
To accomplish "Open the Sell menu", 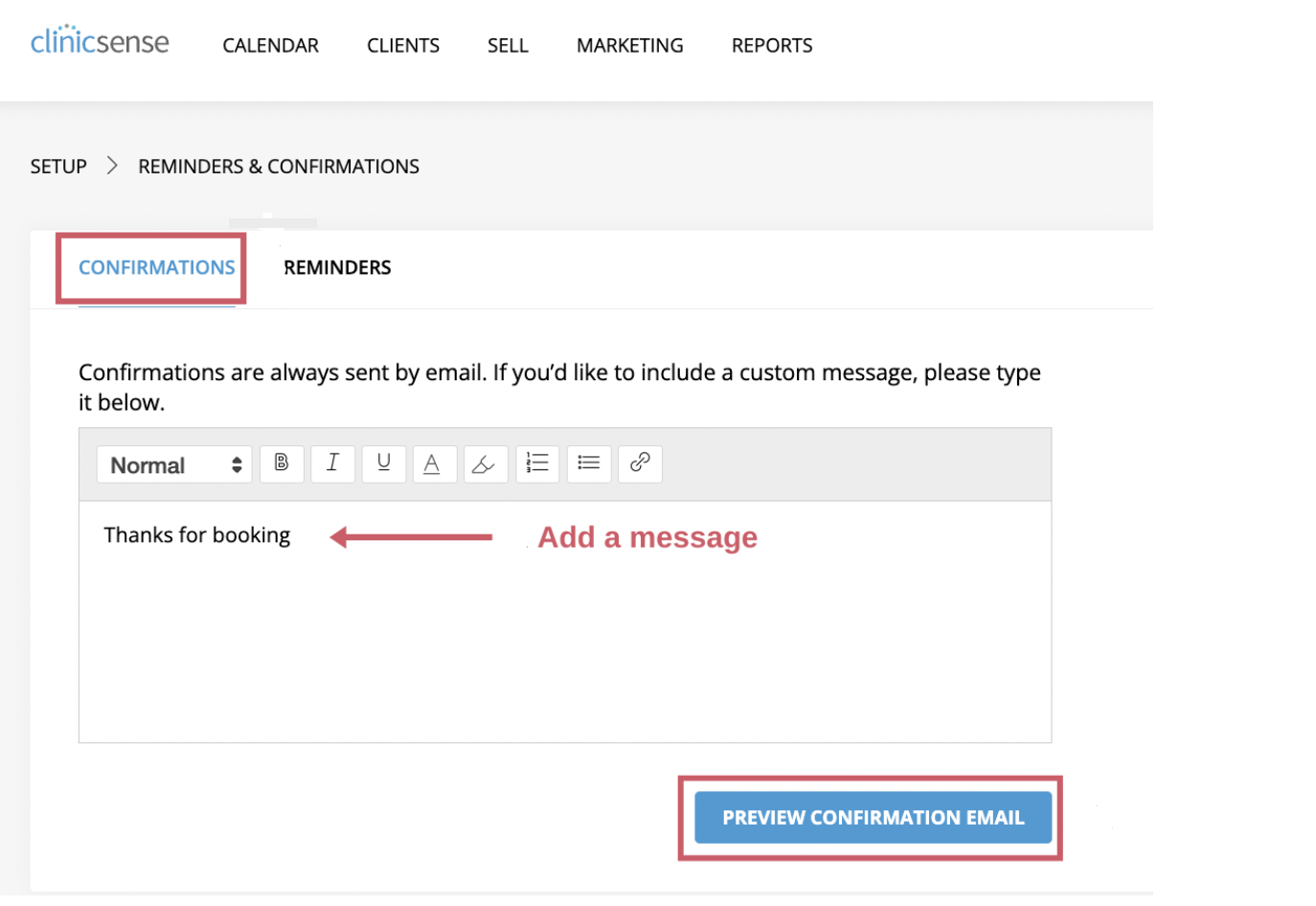I will coord(508,45).
